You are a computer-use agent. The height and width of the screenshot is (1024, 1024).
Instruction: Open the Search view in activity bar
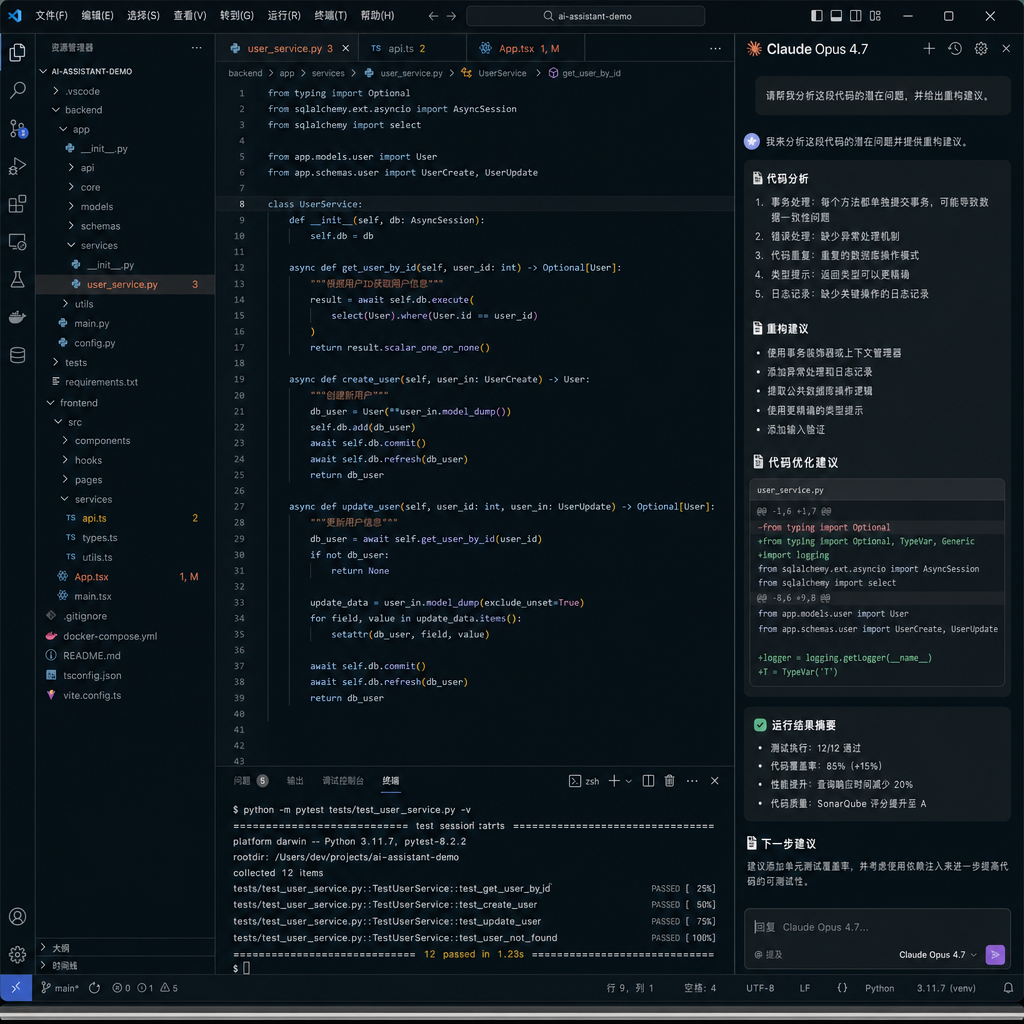pos(18,89)
